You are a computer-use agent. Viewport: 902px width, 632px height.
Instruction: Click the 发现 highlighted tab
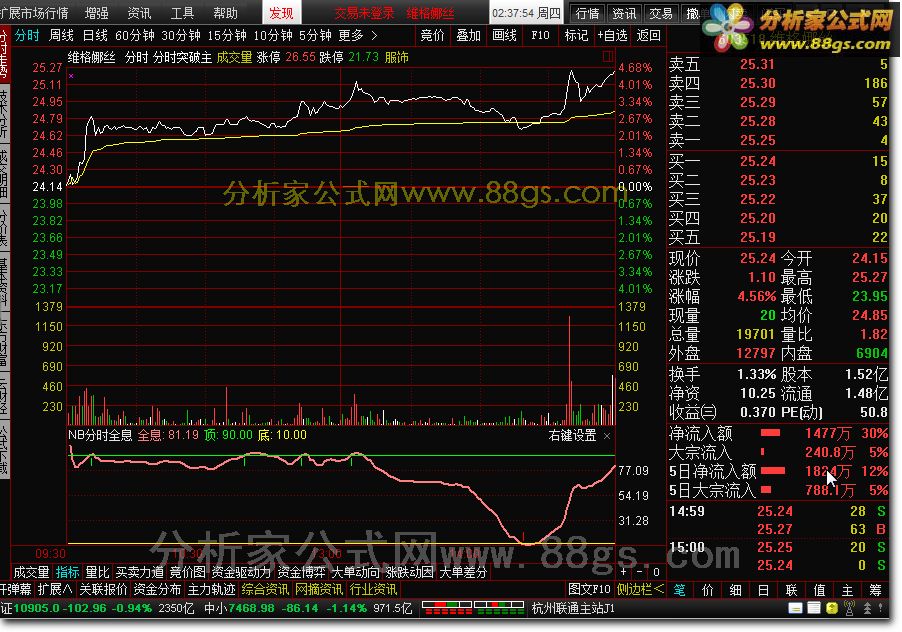click(x=281, y=13)
